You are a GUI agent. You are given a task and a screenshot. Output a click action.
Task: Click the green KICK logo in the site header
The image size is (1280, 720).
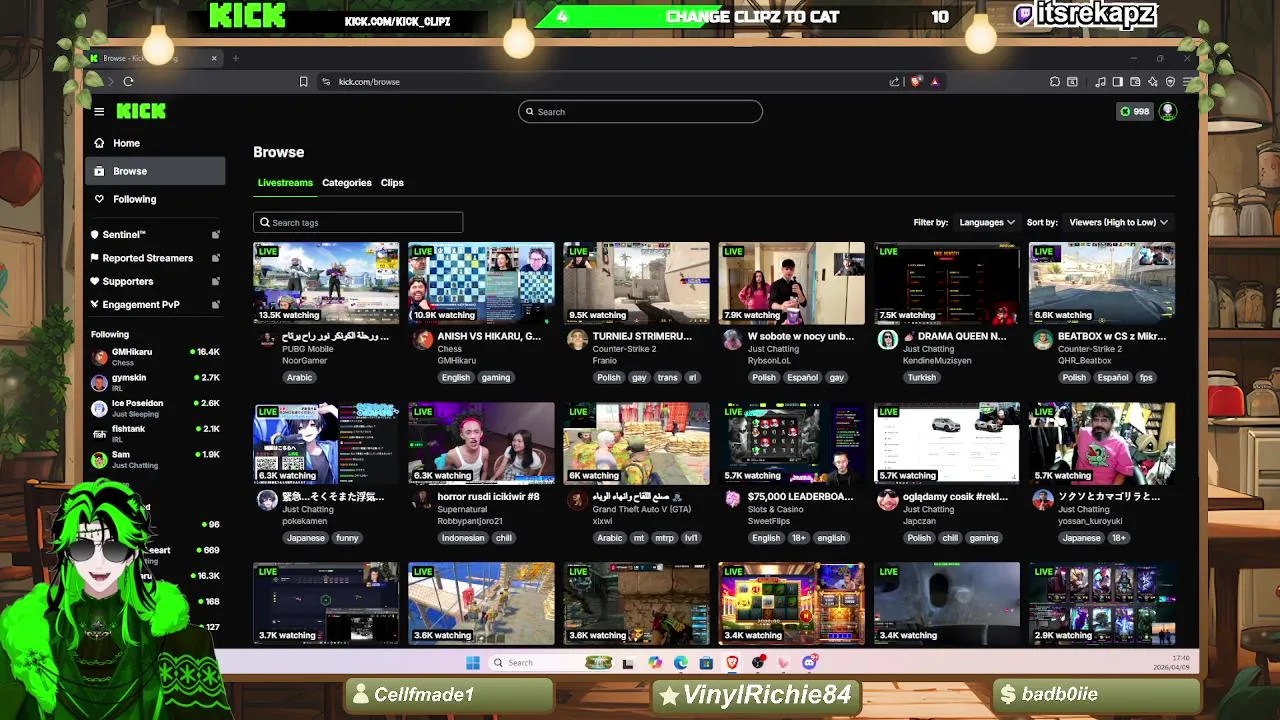coord(141,111)
